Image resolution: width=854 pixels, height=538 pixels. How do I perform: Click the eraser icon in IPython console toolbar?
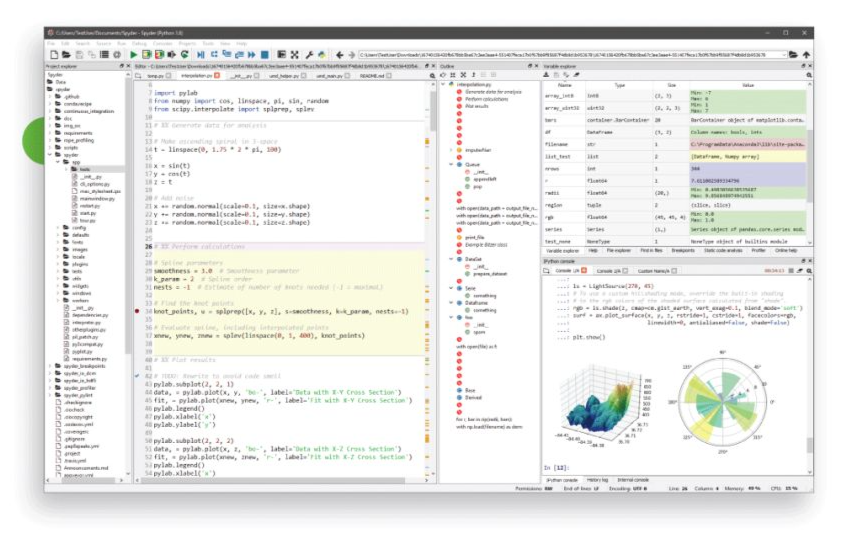(x=800, y=271)
